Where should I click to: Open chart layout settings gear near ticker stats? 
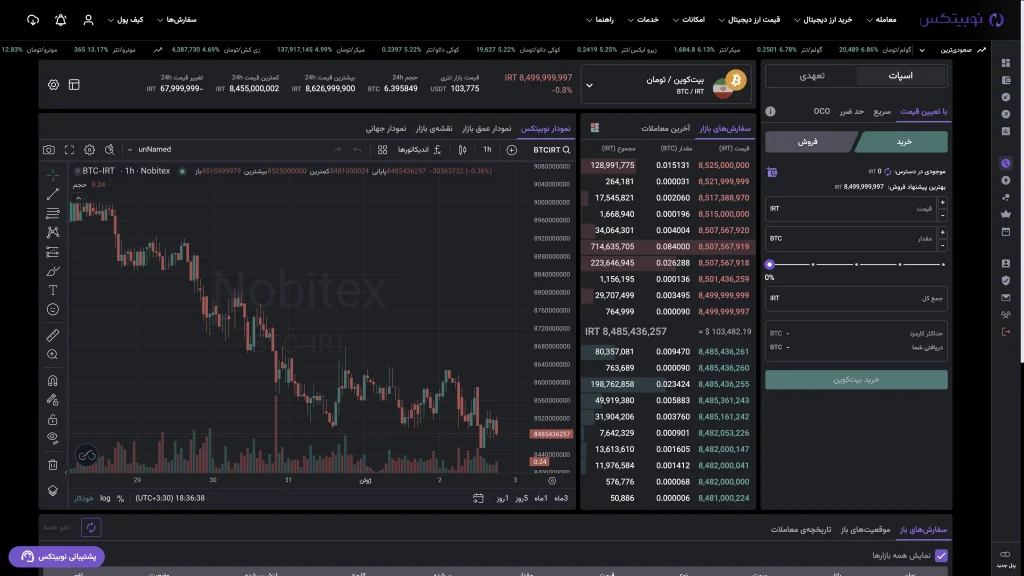54,85
